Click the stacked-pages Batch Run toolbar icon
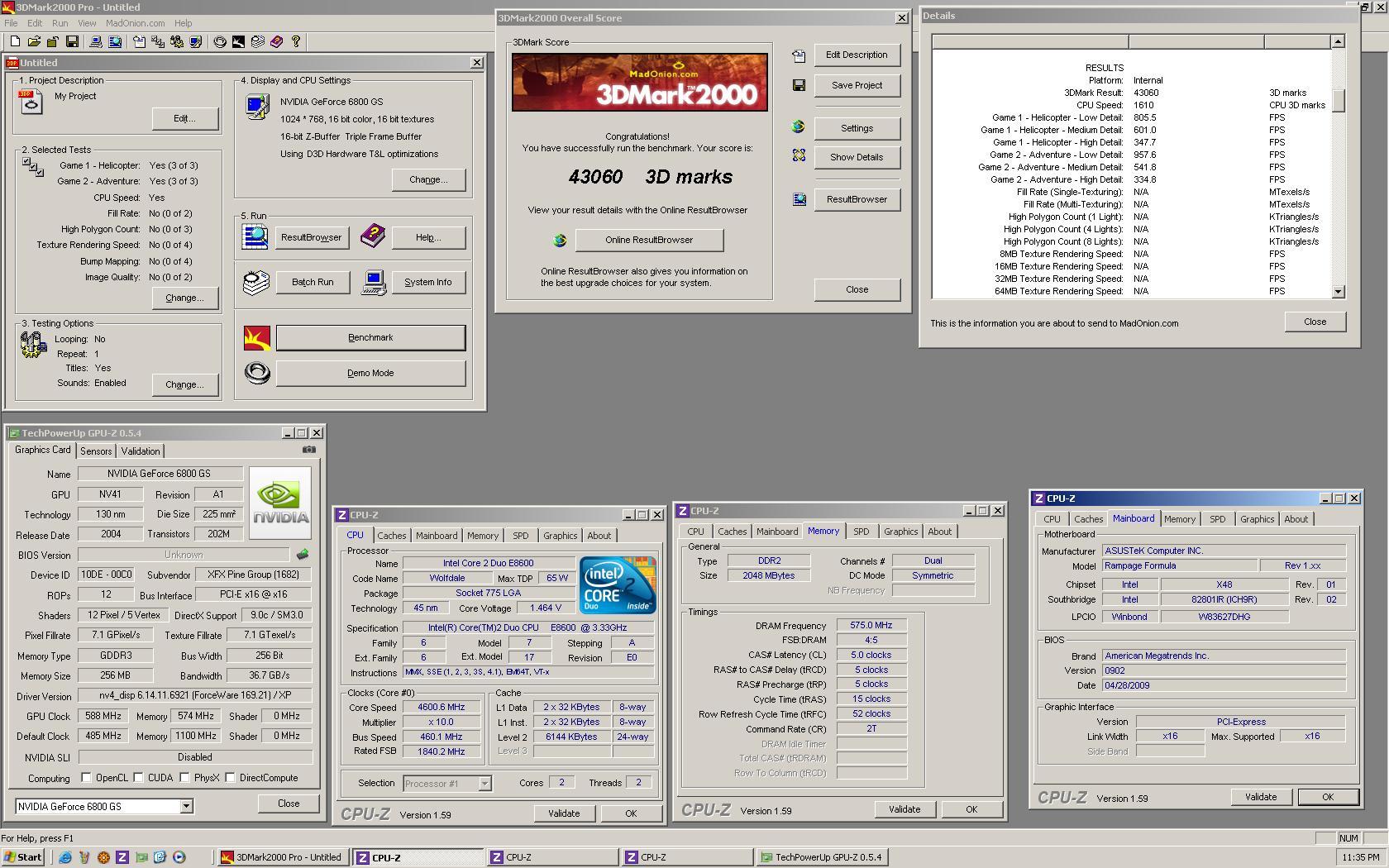This screenshot has width=1389, height=868. pos(258,41)
